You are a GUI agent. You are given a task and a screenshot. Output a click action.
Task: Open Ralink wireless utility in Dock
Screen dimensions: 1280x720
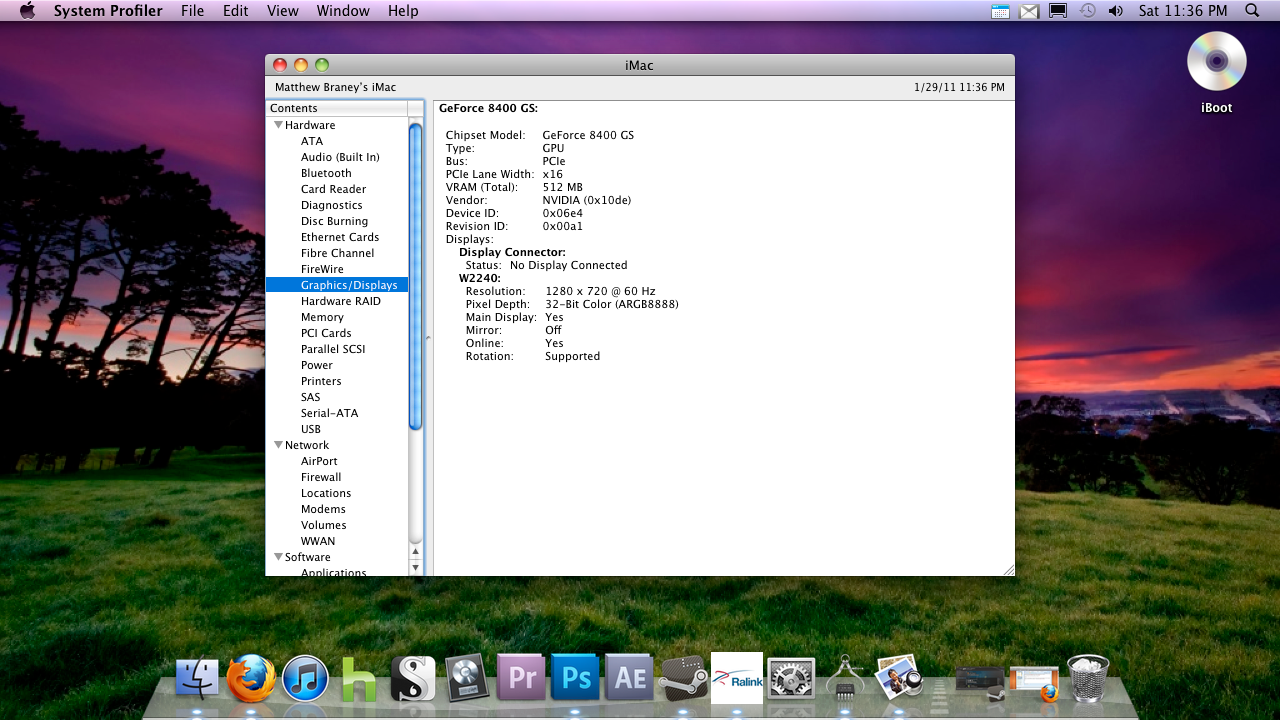737,678
